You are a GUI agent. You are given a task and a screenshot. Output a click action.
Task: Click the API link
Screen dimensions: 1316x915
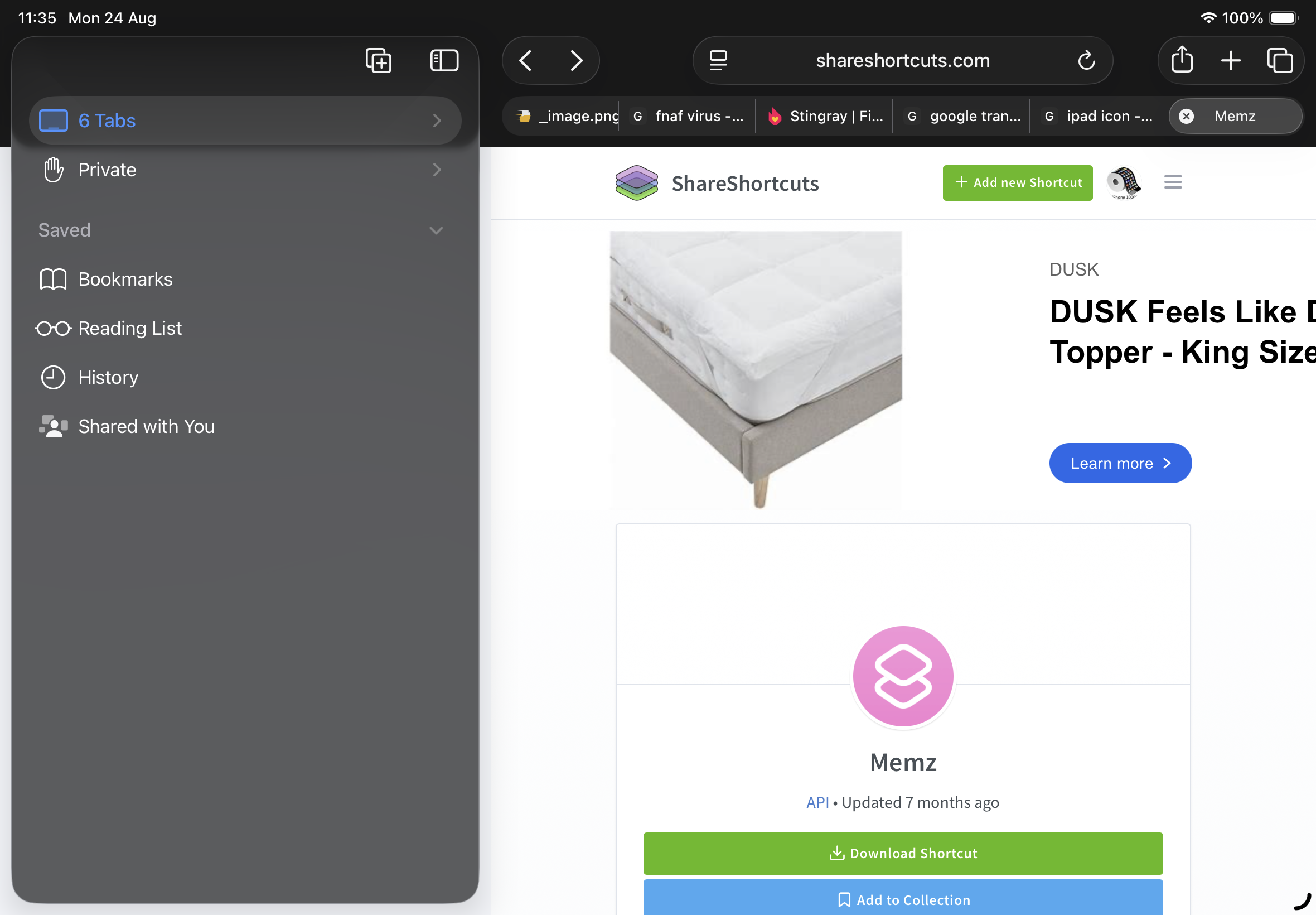click(817, 803)
